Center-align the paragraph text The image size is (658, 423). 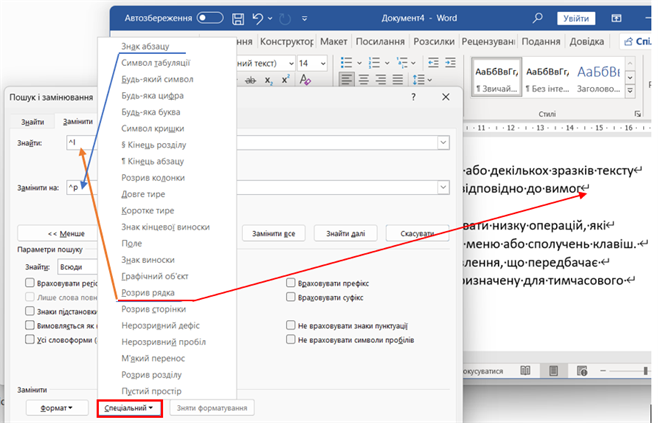[x=362, y=81]
